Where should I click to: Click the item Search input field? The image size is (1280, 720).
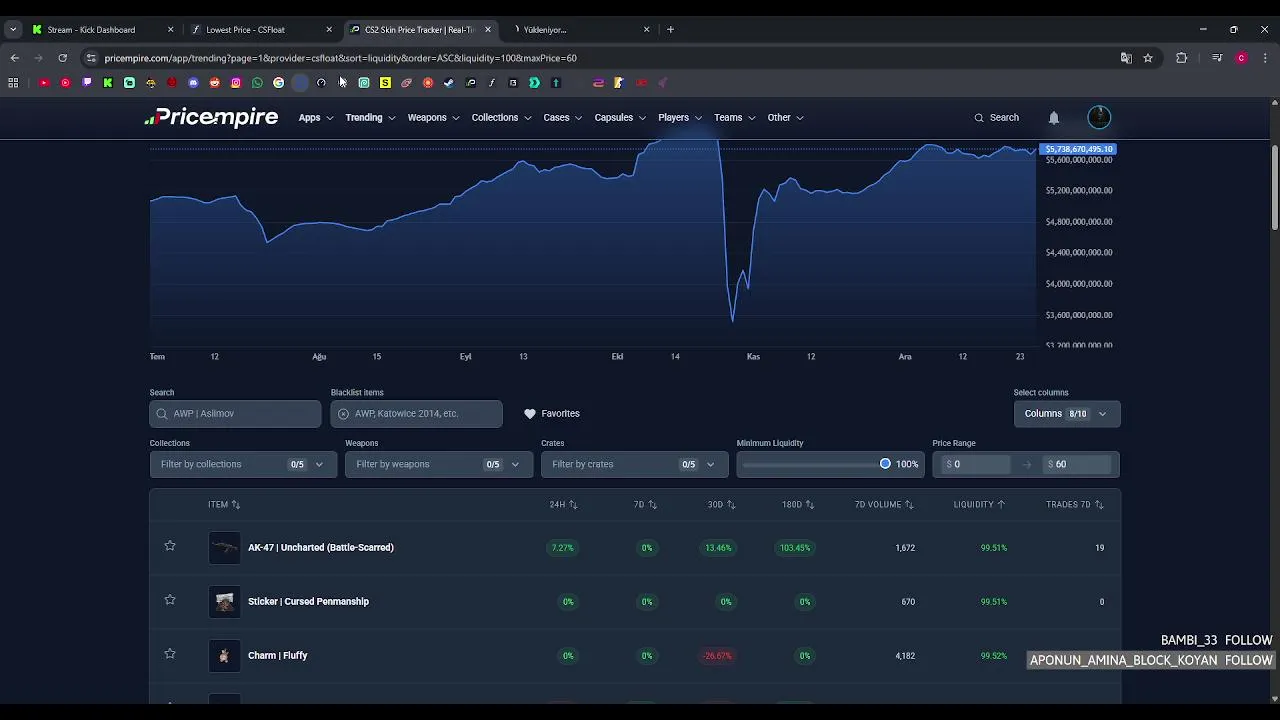click(x=235, y=413)
